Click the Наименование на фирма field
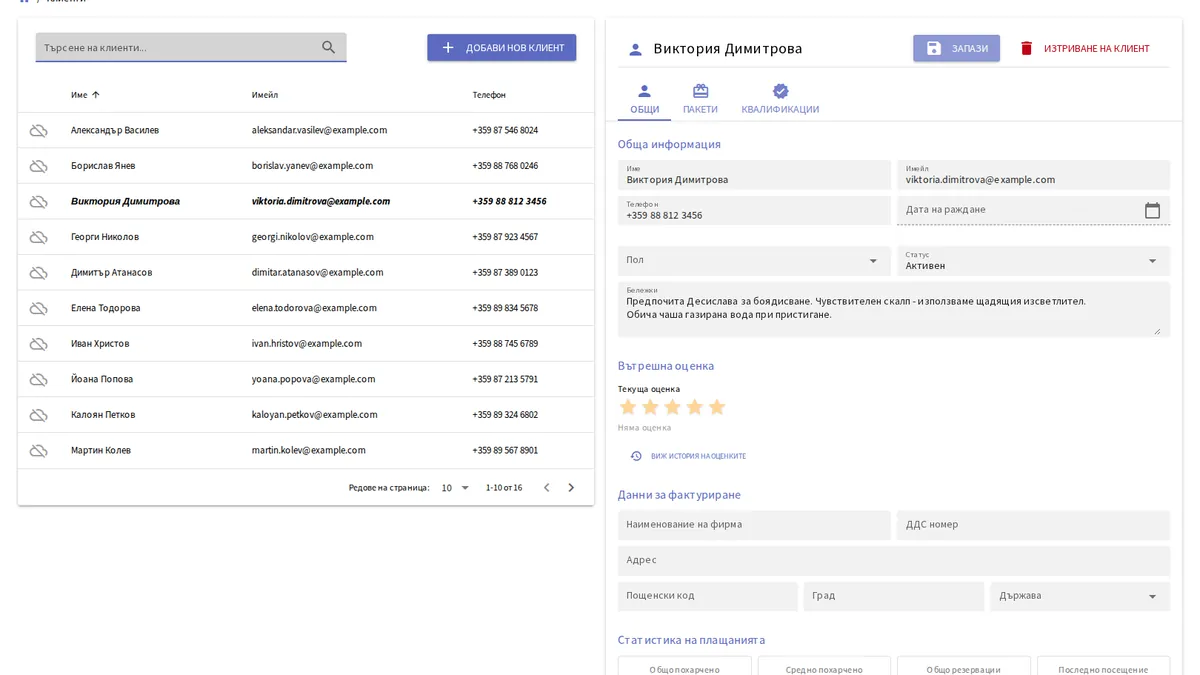1200x675 pixels. pyautogui.click(x=754, y=525)
